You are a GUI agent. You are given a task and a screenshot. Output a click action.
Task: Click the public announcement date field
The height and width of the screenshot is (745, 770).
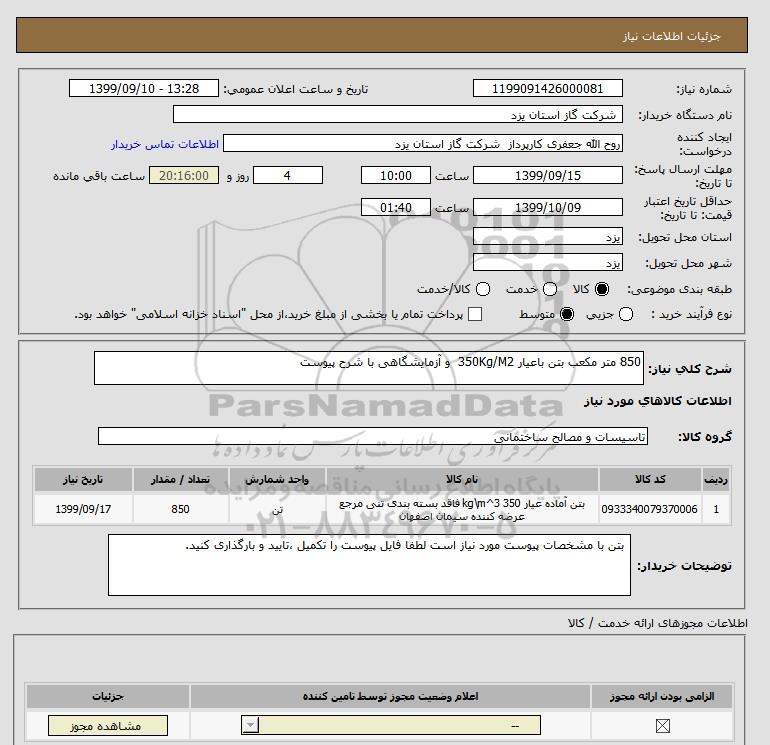tap(143, 88)
